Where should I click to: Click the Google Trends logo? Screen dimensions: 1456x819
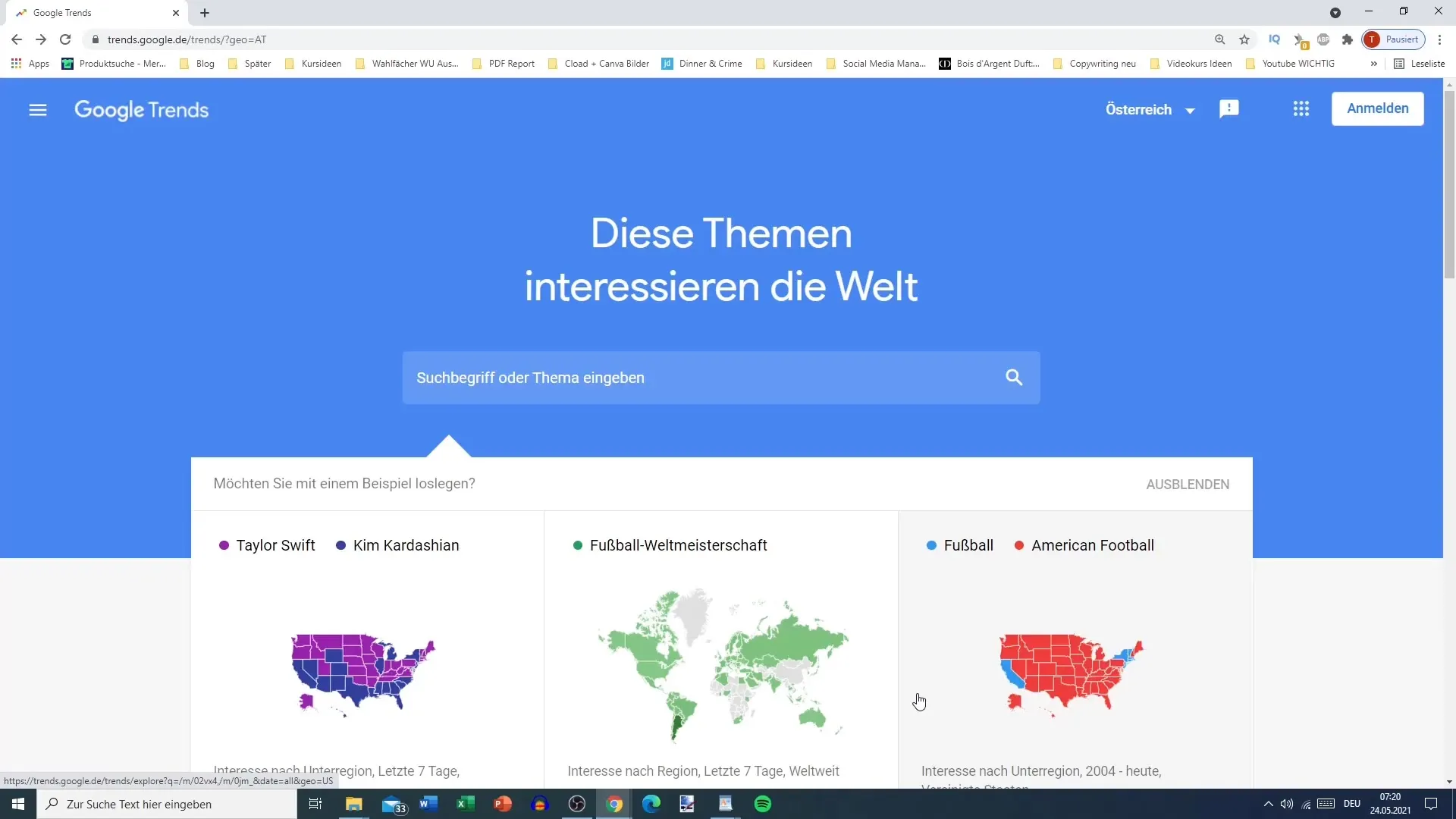coord(141,110)
